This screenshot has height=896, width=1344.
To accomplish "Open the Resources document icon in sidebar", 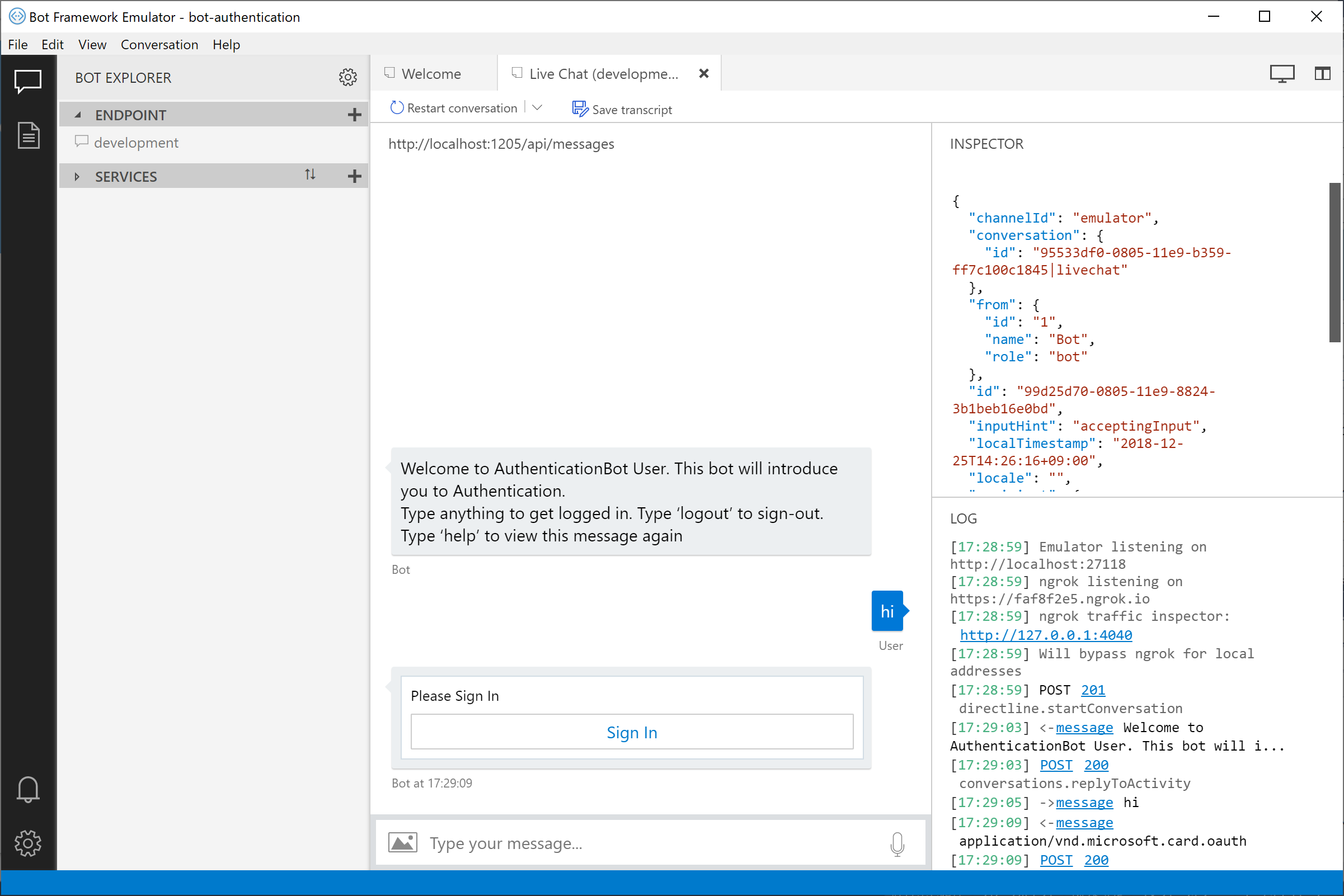I will (x=28, y=135).
